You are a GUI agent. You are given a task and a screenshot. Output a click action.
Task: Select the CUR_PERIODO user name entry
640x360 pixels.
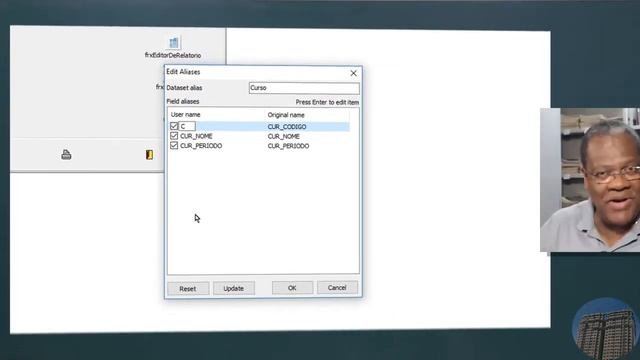(201, 146)
